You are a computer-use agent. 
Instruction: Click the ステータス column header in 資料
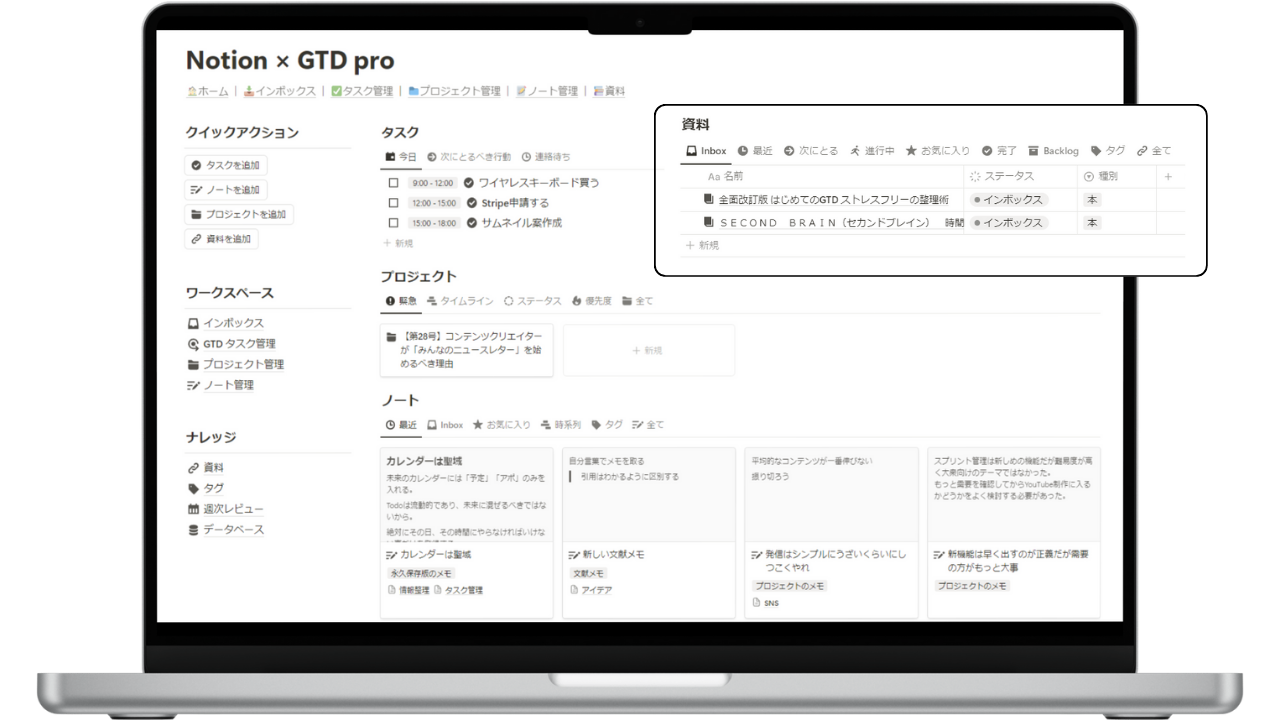(x=1021, y=176)
